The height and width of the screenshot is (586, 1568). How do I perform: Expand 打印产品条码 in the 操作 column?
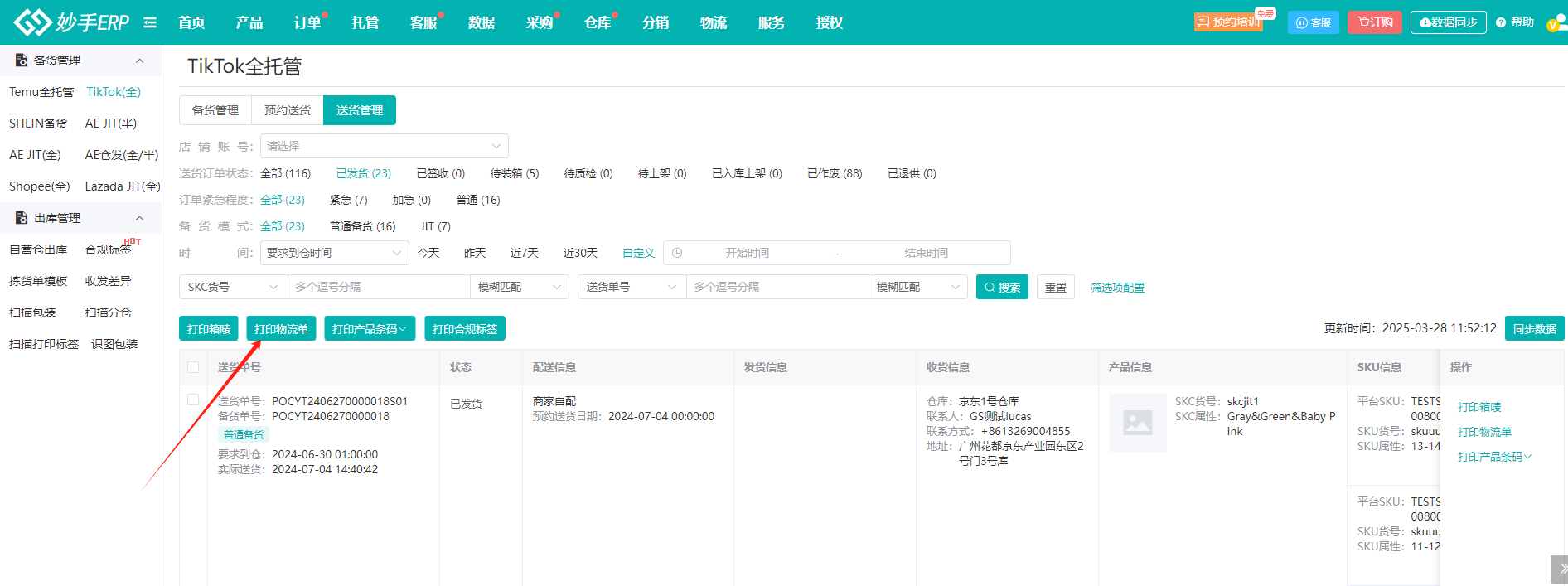pyautogui.click(x=1494, y=457)
